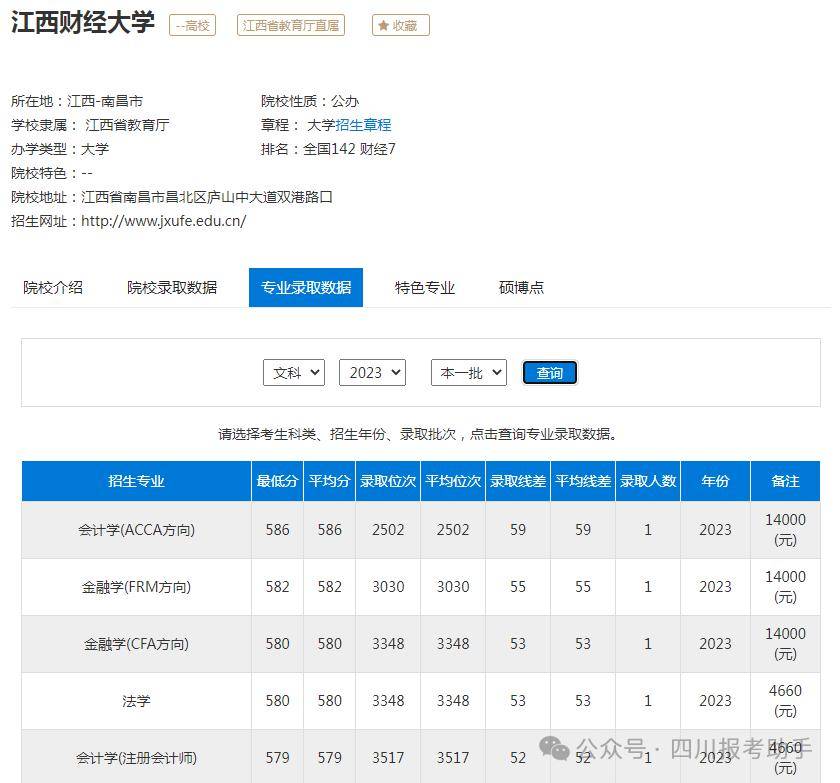Open the 本一批 batch dropdown

pos(469,373)
